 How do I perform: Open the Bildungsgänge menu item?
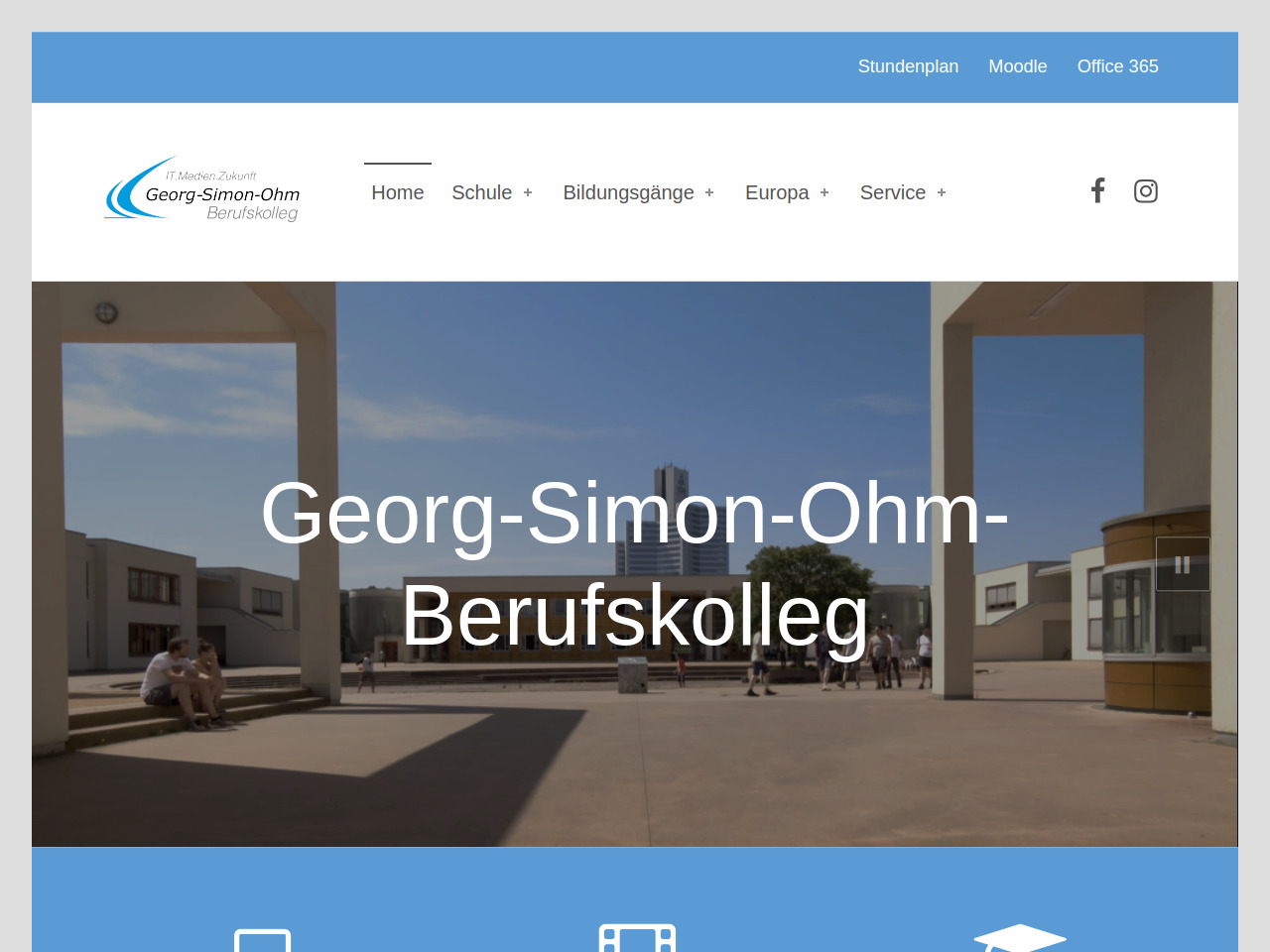point(629,192)
